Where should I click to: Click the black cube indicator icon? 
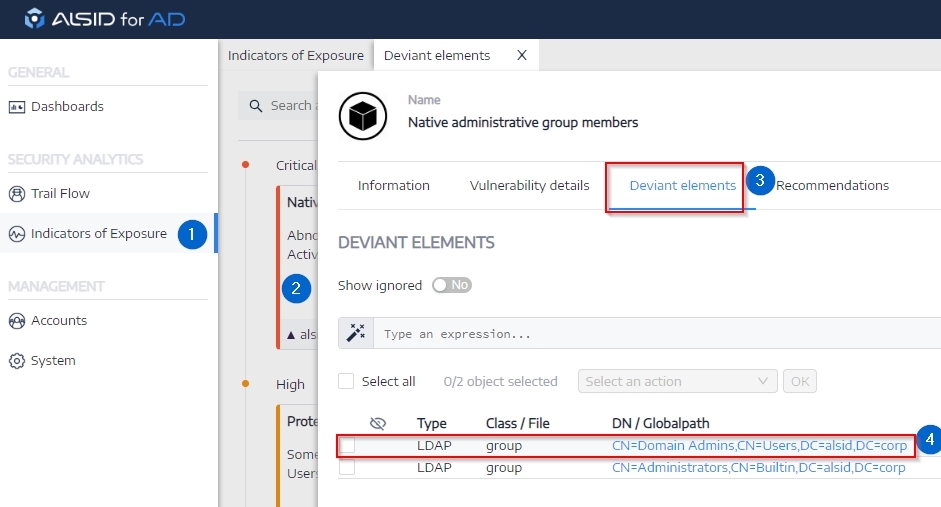(x=362, y=116)
